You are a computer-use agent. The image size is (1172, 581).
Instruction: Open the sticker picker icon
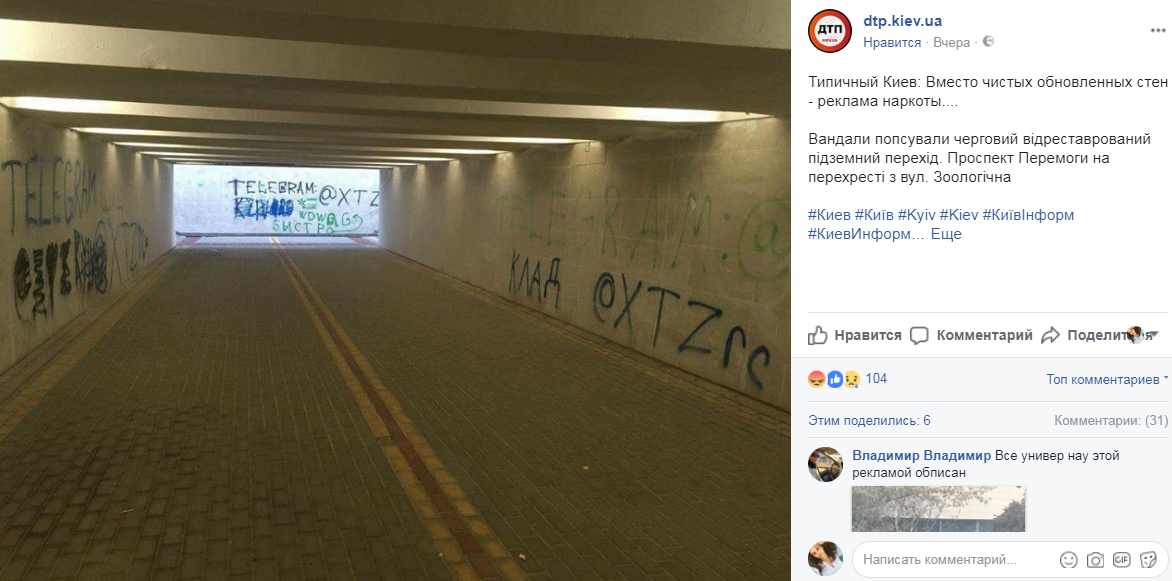1147,559
